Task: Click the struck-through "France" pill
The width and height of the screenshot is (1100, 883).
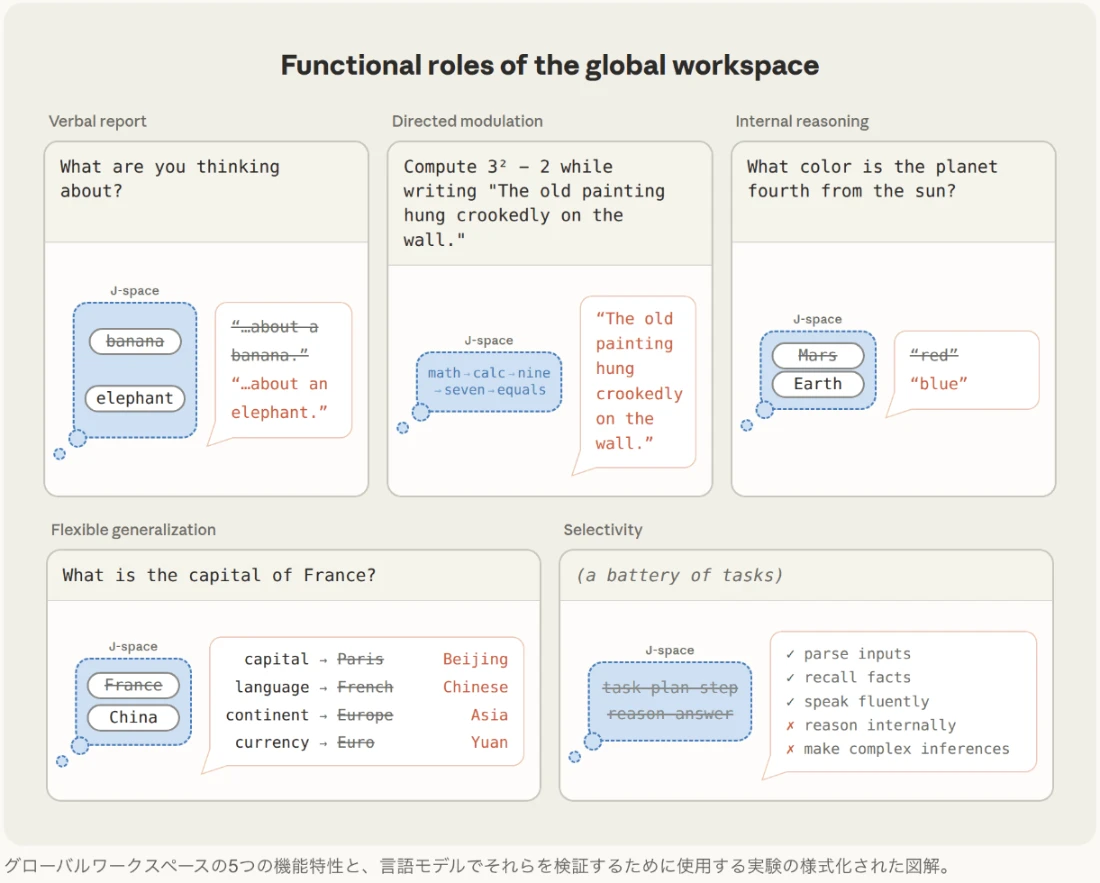Action: [x=133, y=685]
